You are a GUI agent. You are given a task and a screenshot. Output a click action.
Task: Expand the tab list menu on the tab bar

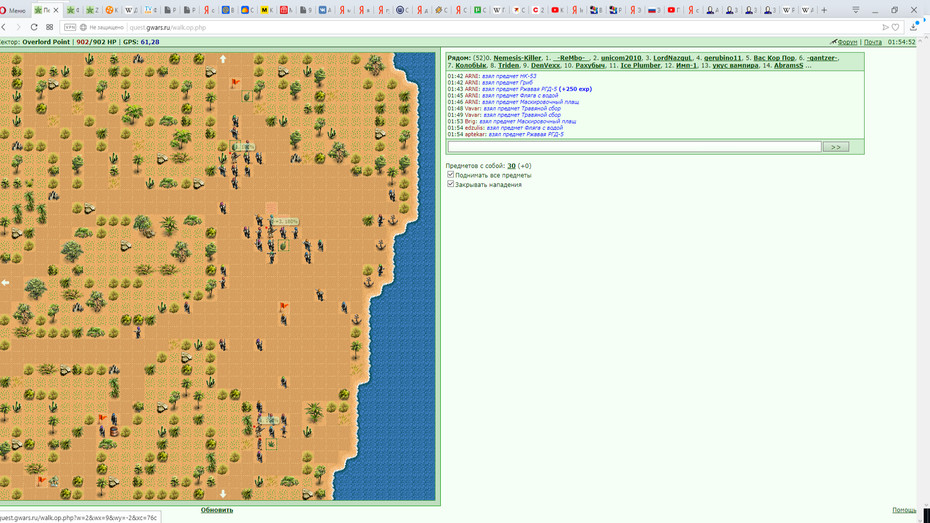(855, 10)
